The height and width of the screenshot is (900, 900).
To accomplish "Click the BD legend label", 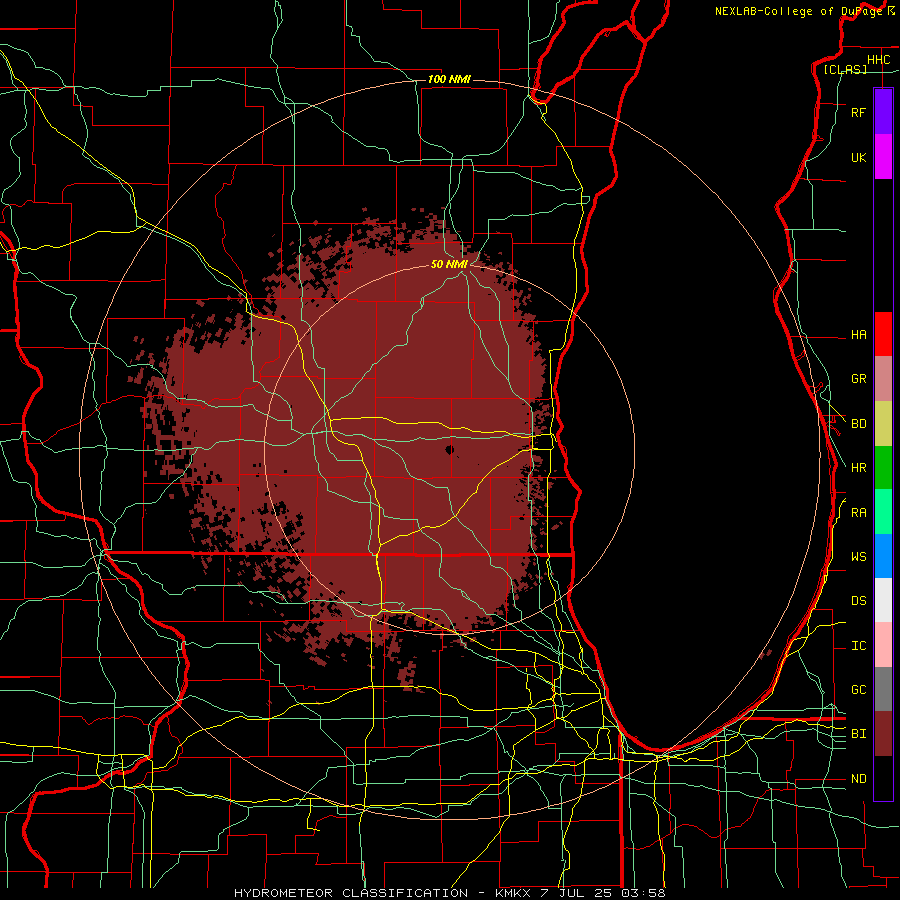I will 858,424.
